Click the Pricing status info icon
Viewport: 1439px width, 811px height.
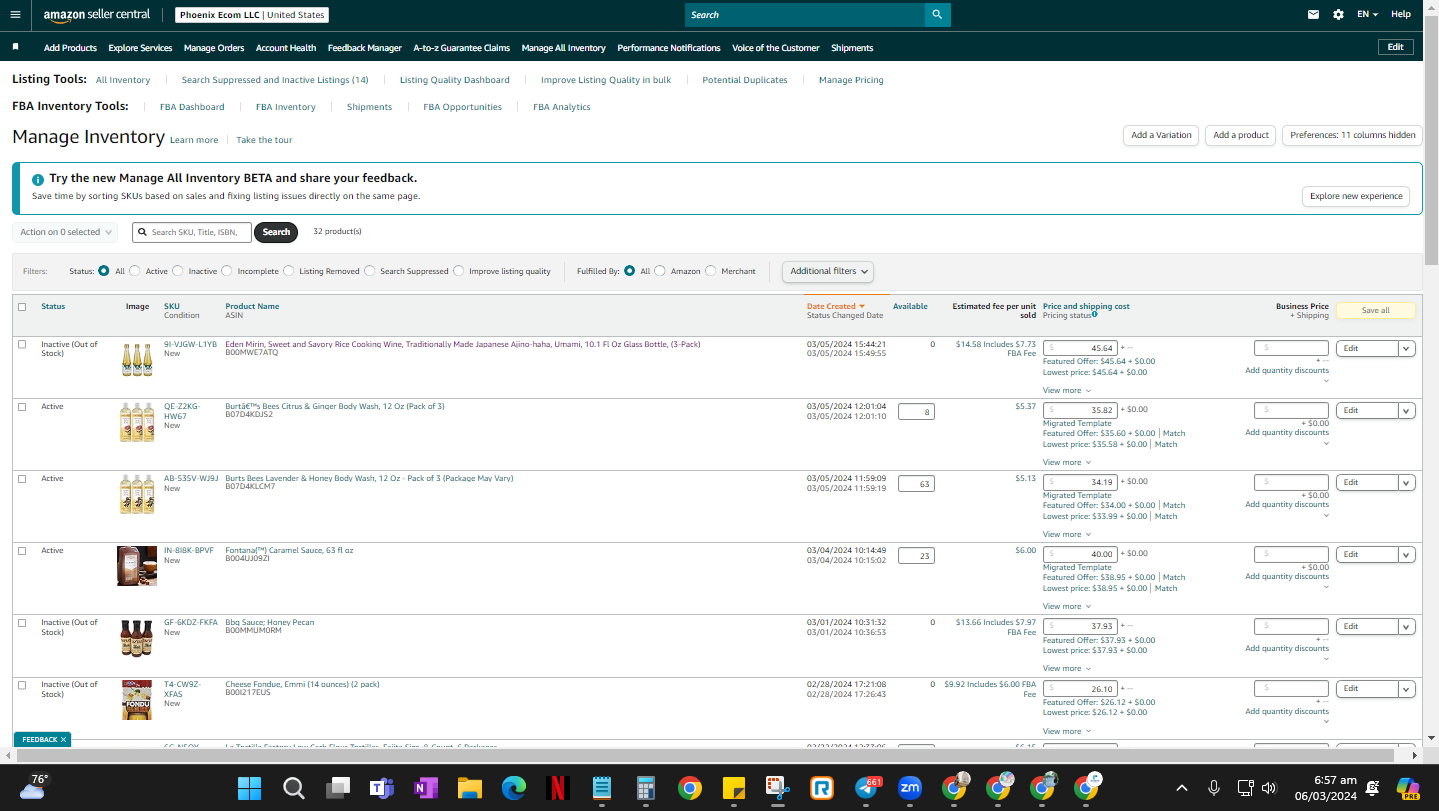tap(1095, 314)
